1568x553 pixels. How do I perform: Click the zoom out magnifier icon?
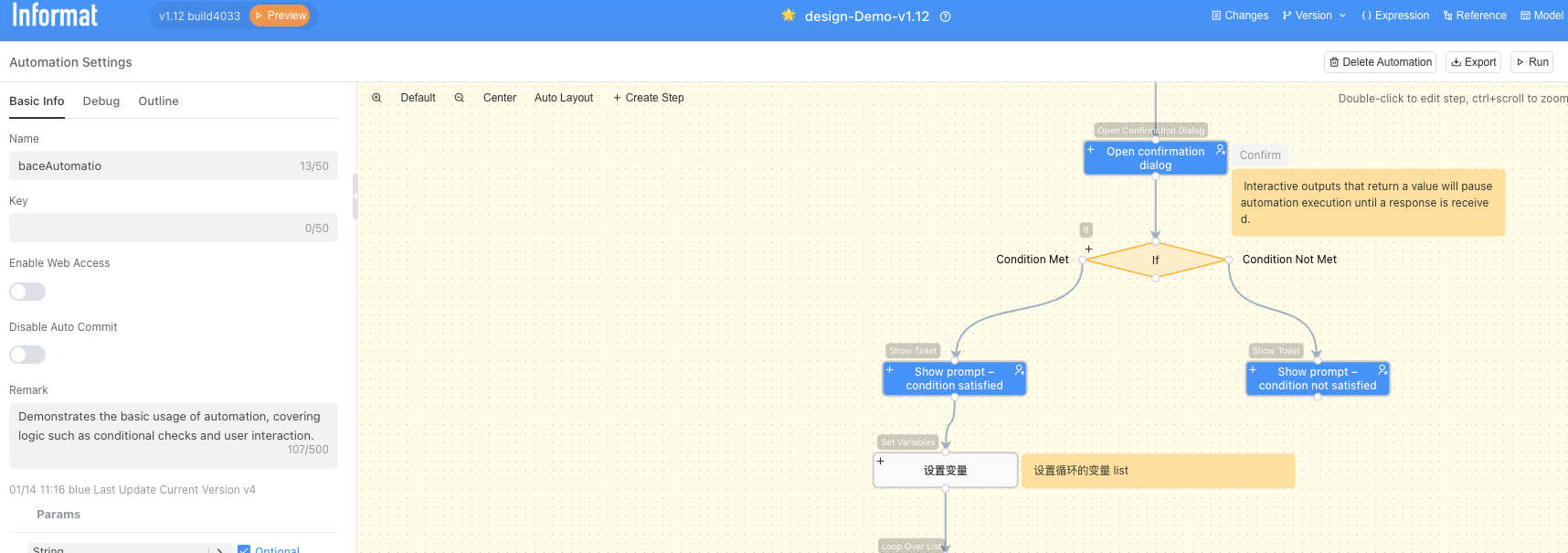pyautogui.click(x=460, y=98)
